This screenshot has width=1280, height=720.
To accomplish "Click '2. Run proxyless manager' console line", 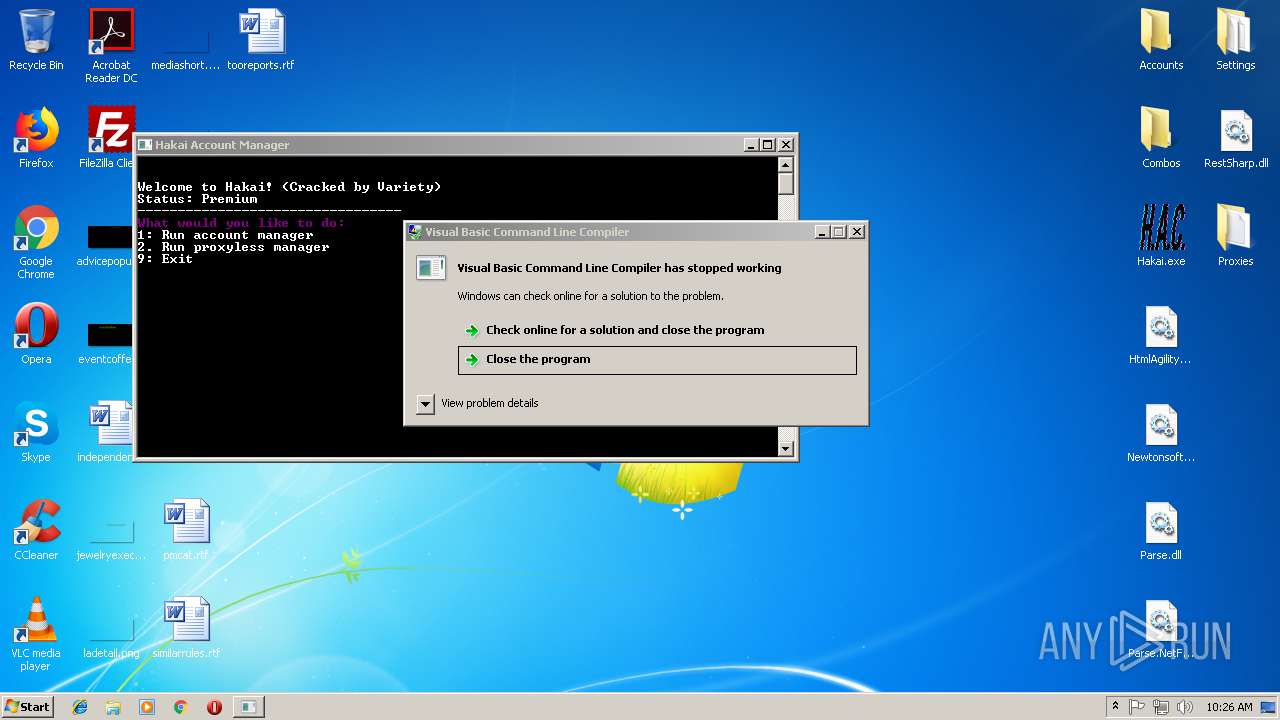I will [233, 247].
